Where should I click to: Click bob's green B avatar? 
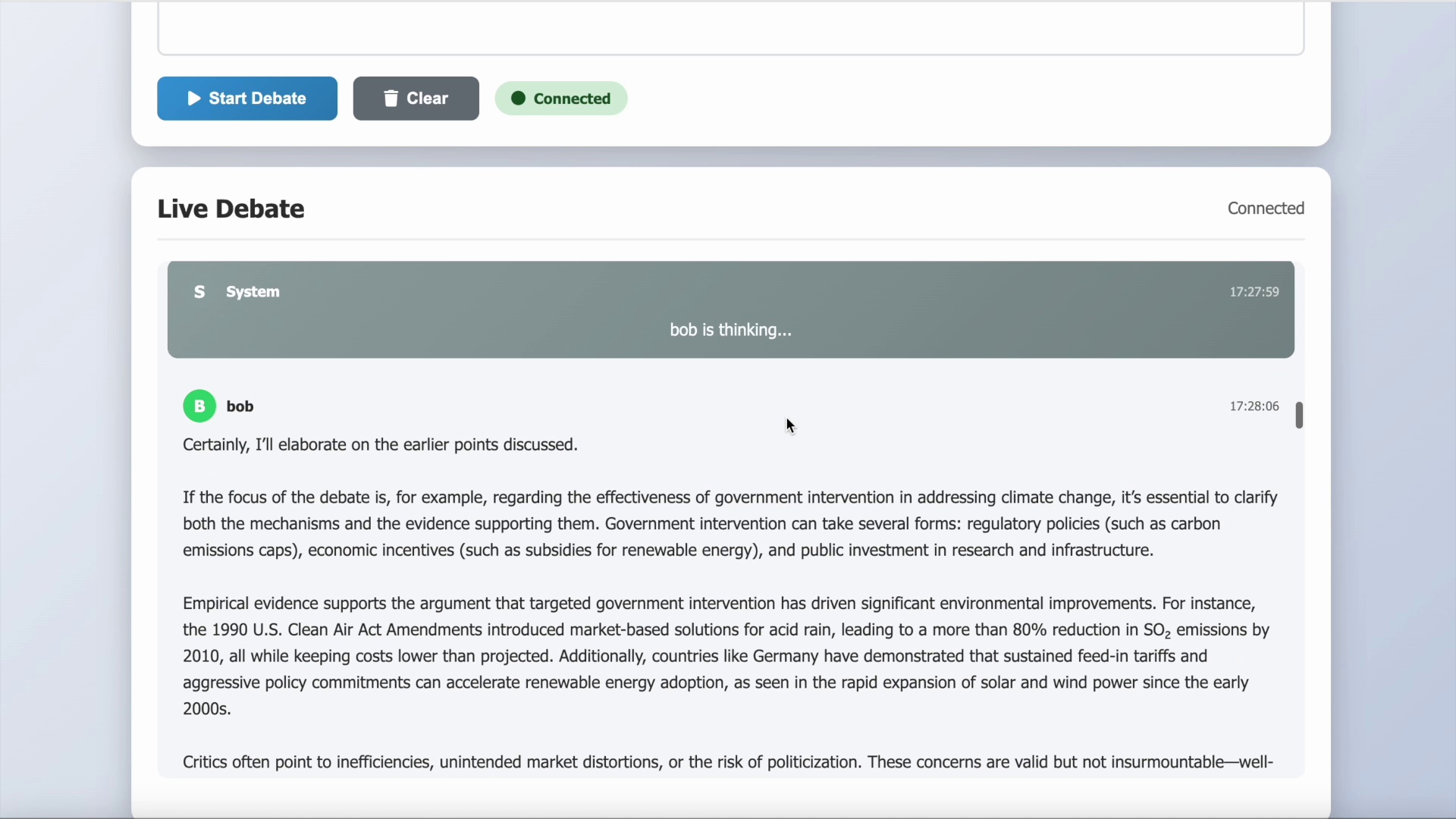199,406
